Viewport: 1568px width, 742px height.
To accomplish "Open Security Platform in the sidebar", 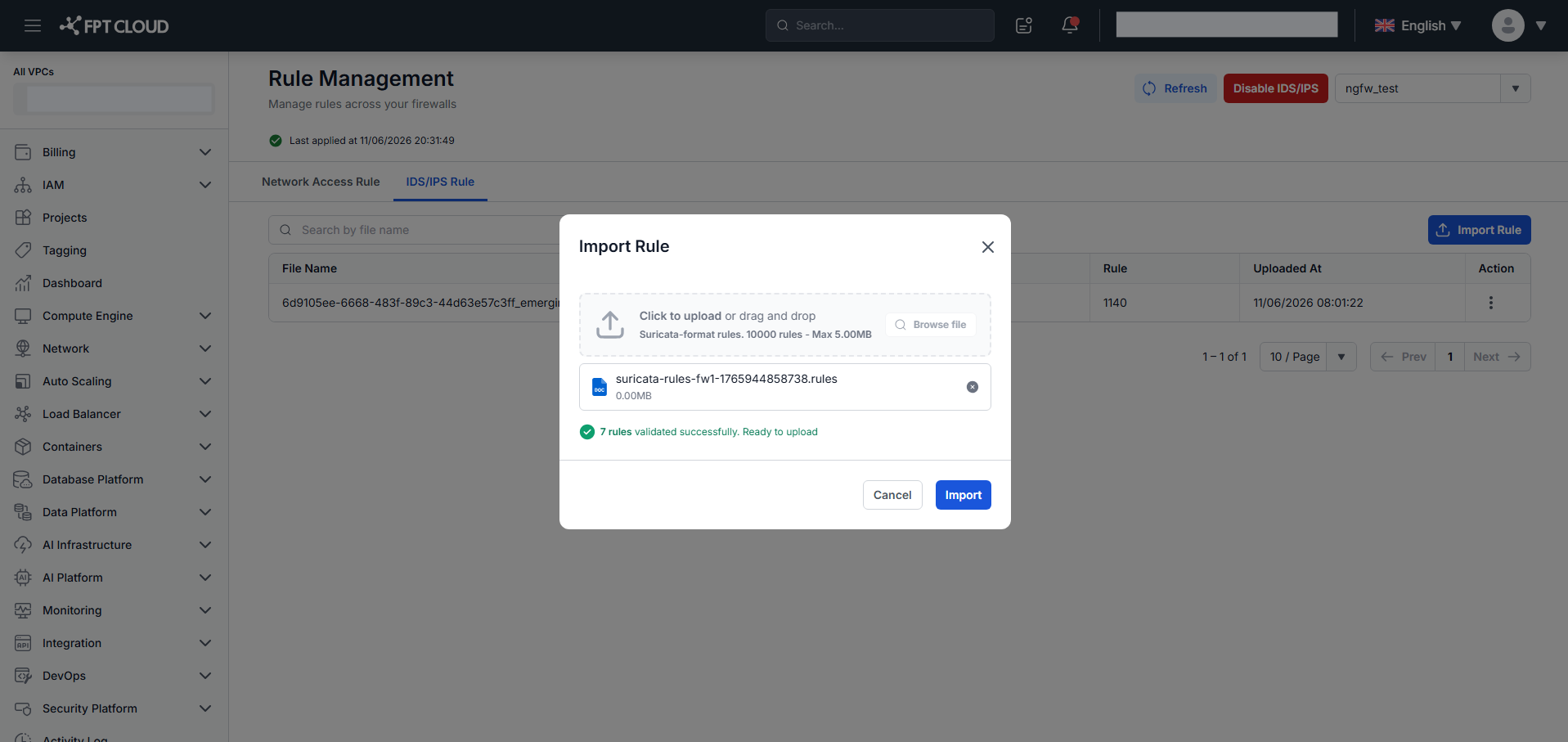I will 90,708.
